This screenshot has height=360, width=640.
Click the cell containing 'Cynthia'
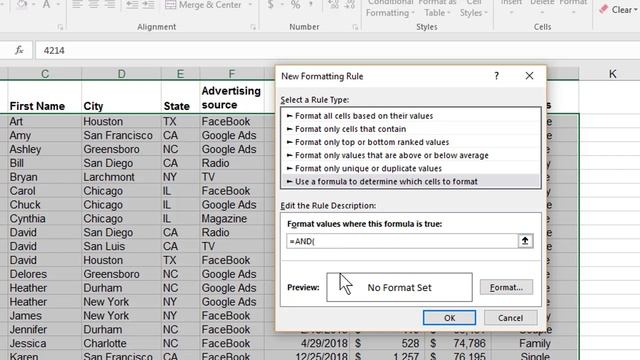tap(45, 219)
